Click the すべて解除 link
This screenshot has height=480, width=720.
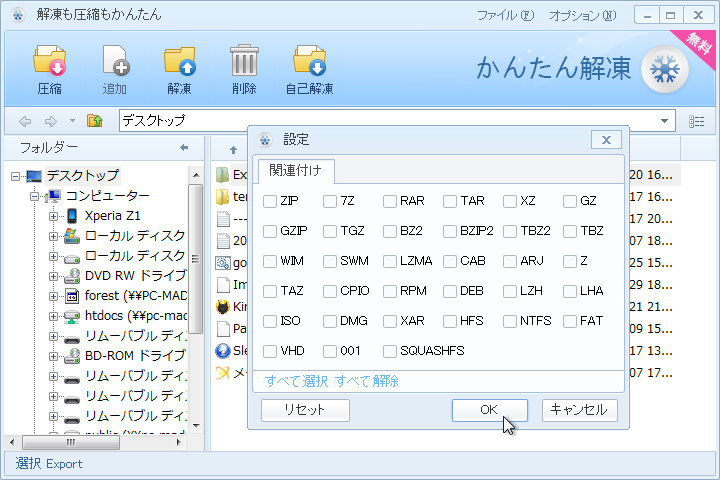click(366, 381)
